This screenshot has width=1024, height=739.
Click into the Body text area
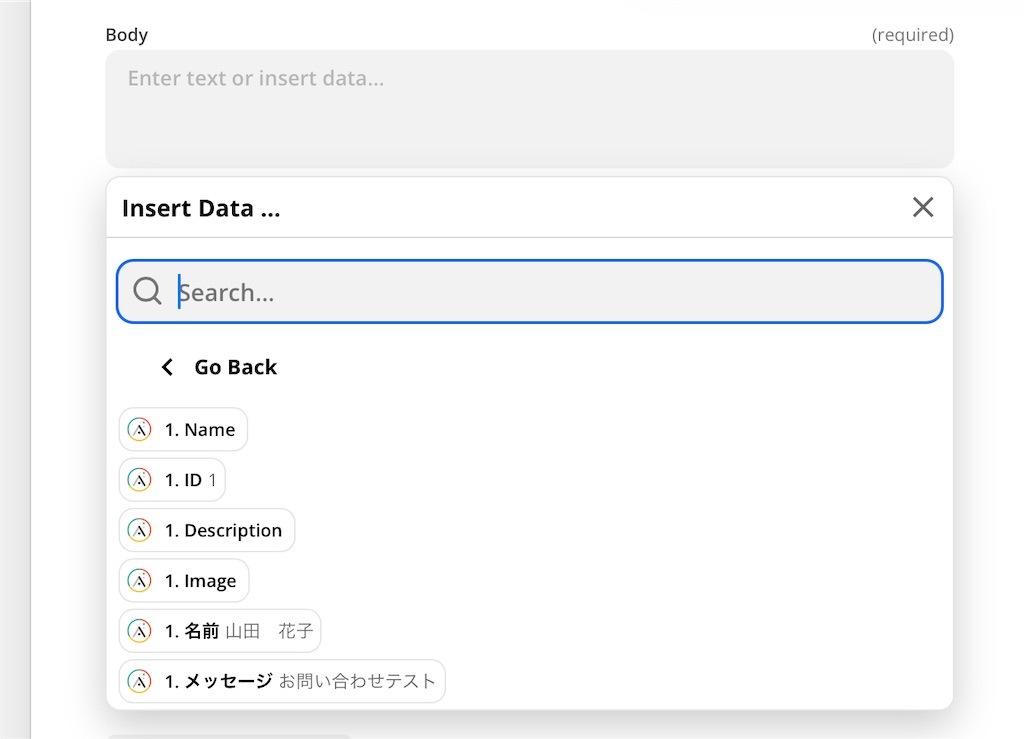529,108
